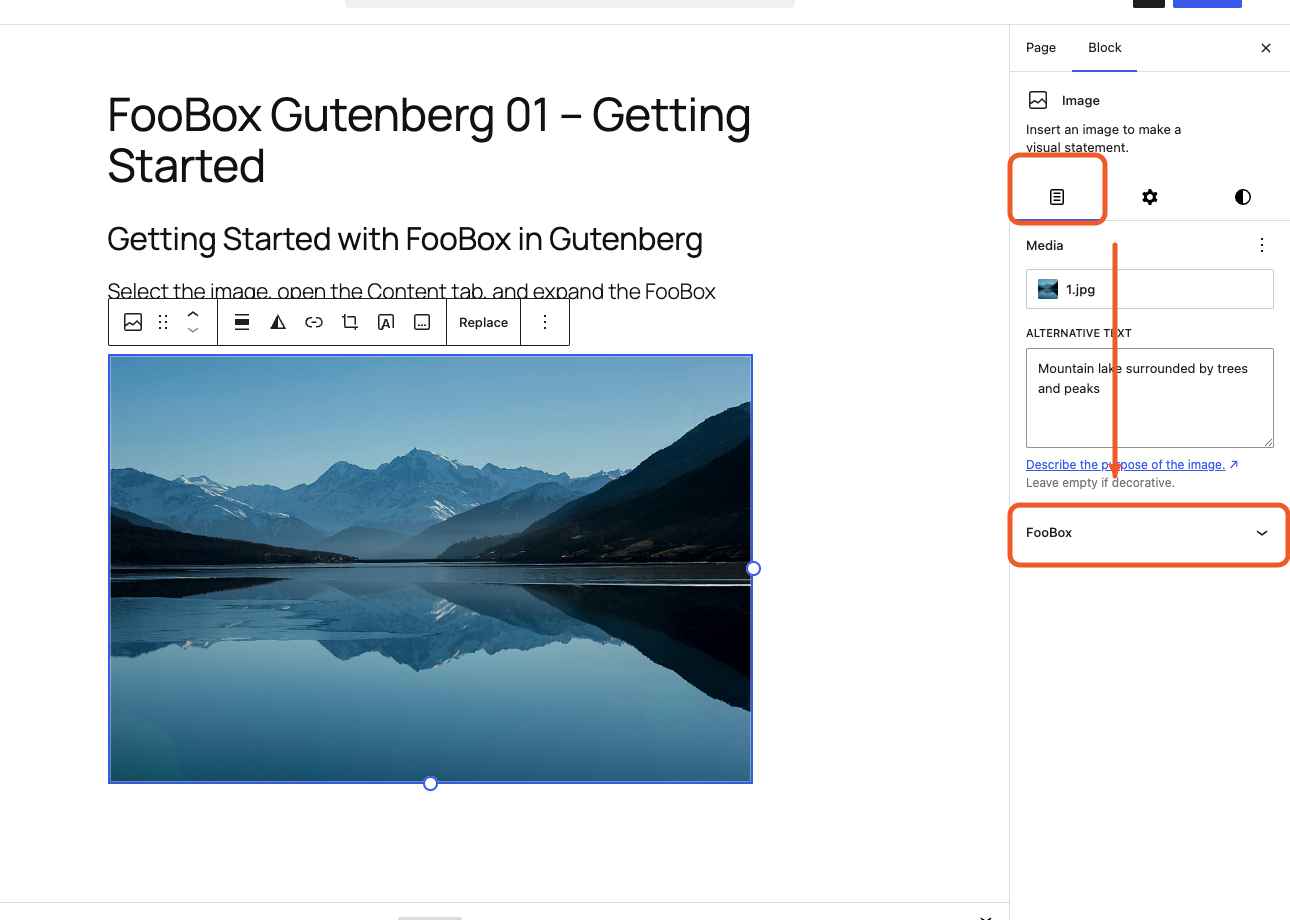The height and width of the screenshot is (920, 1290).
Task: Click the right-side image resize handle
Action: (x=754, y=568)
